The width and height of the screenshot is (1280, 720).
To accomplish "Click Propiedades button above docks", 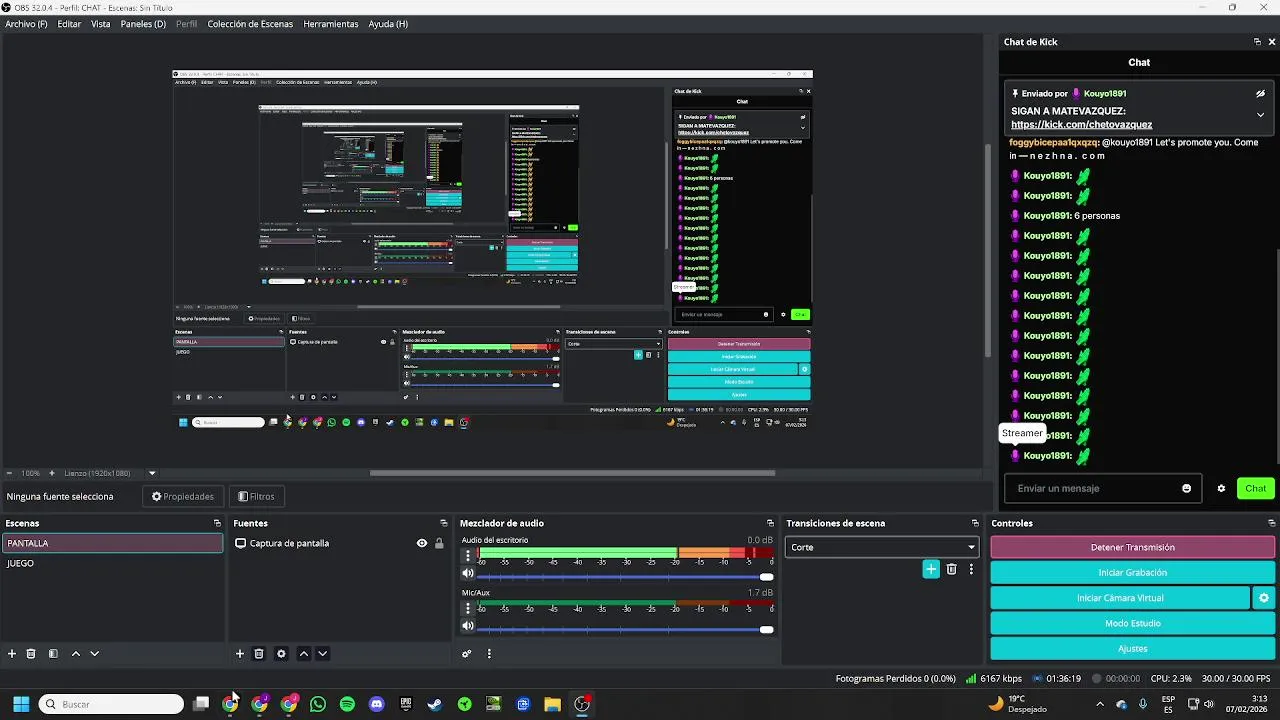I will 183,496.
